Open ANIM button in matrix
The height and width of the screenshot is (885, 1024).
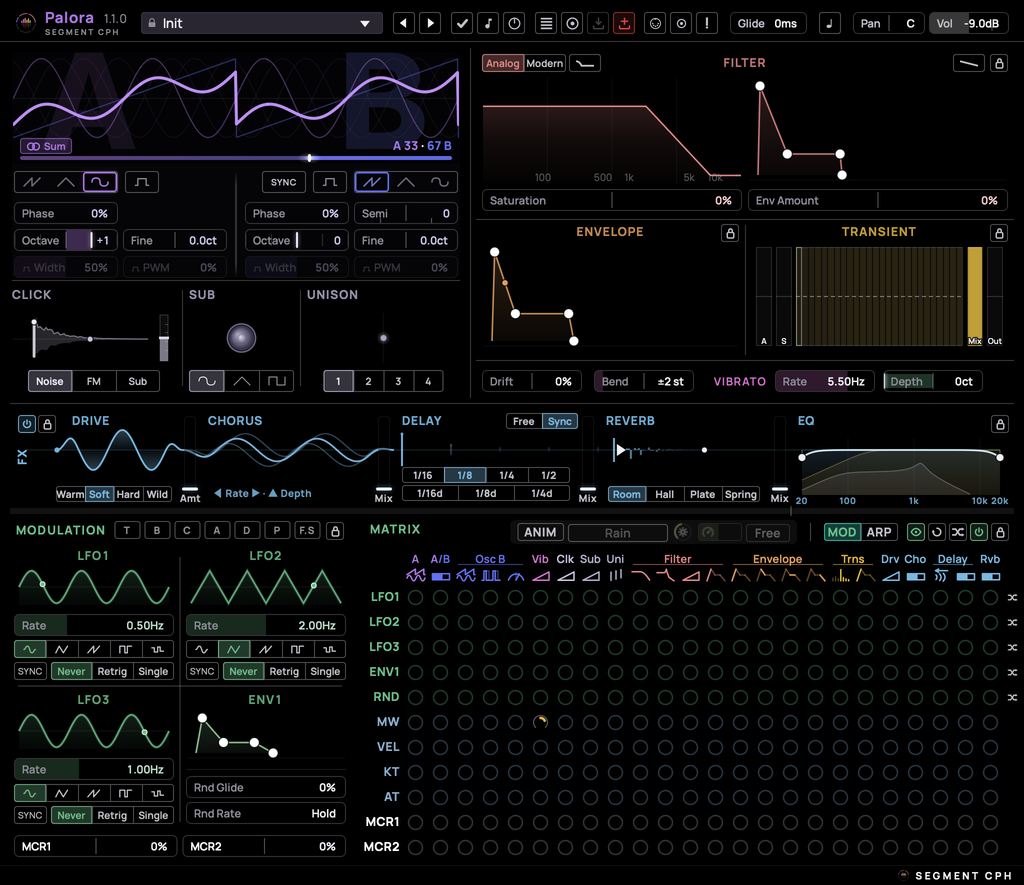540,532
